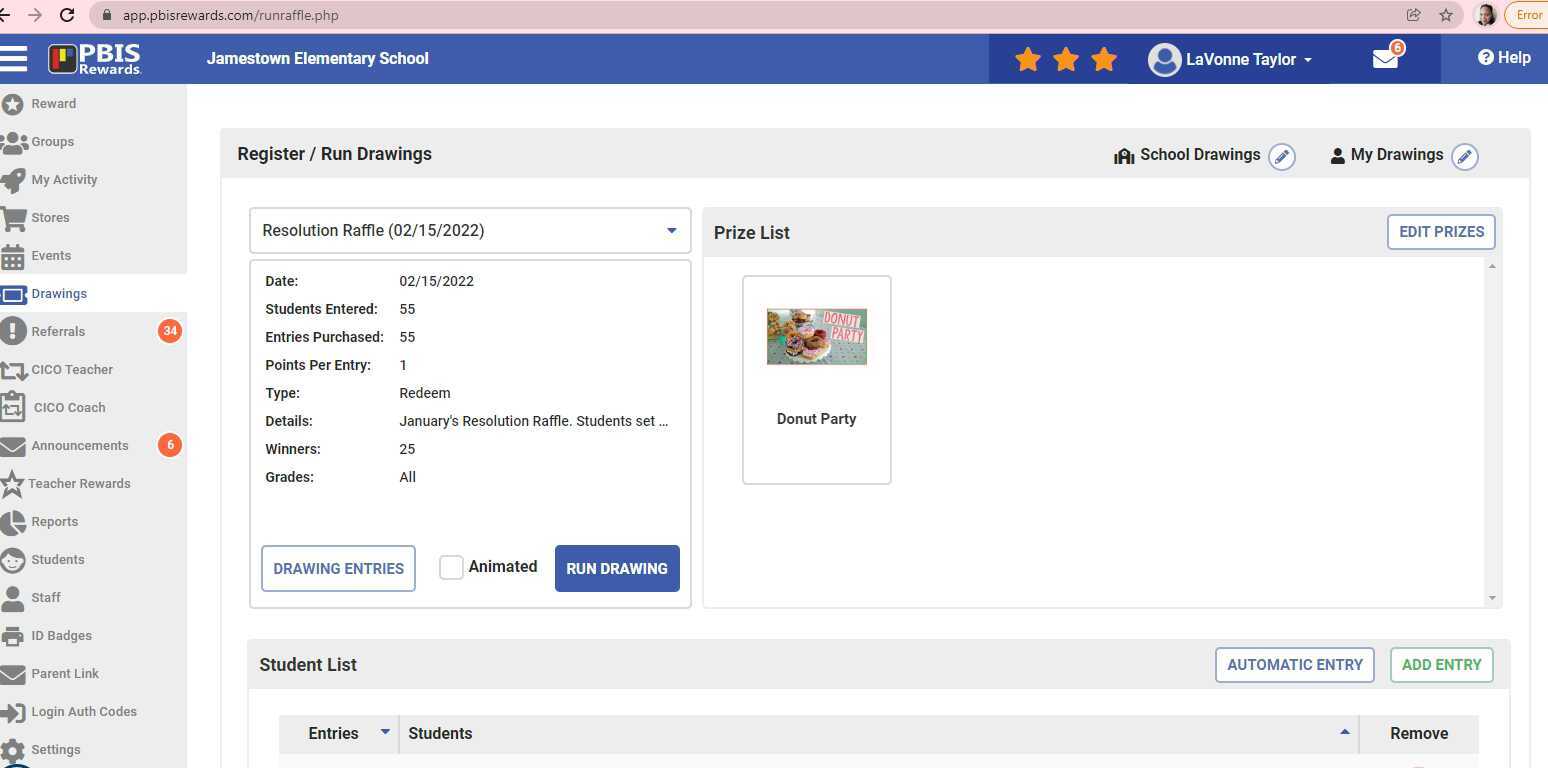Click the My Drawings pencil icon

1464,157
